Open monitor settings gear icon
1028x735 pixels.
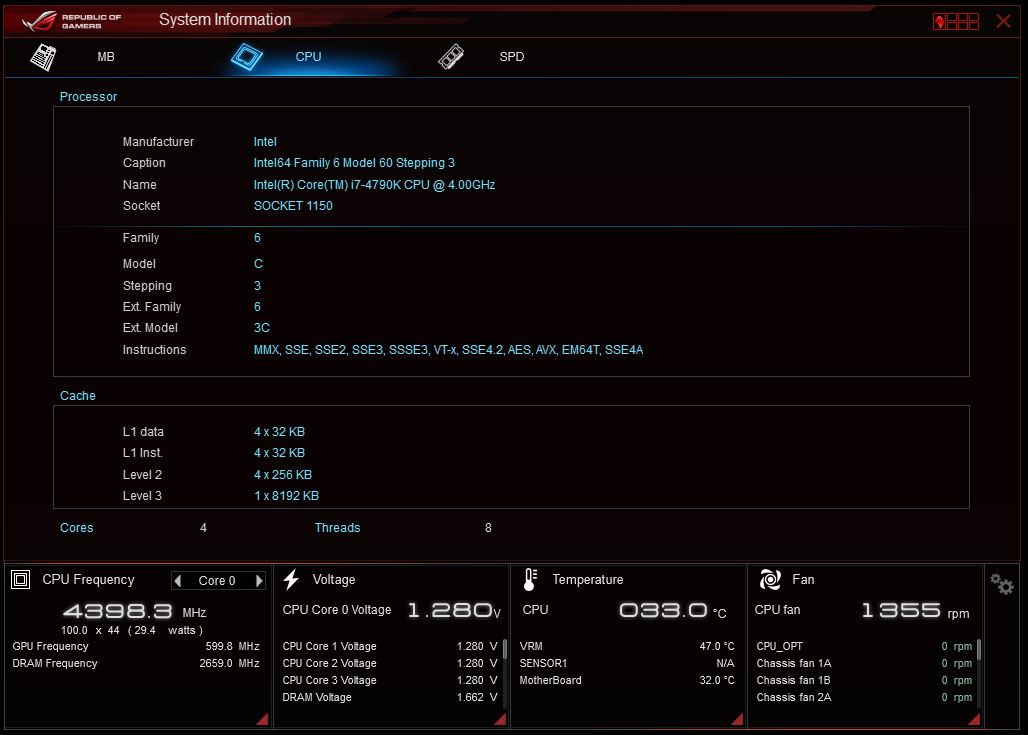click(1002, 584)
